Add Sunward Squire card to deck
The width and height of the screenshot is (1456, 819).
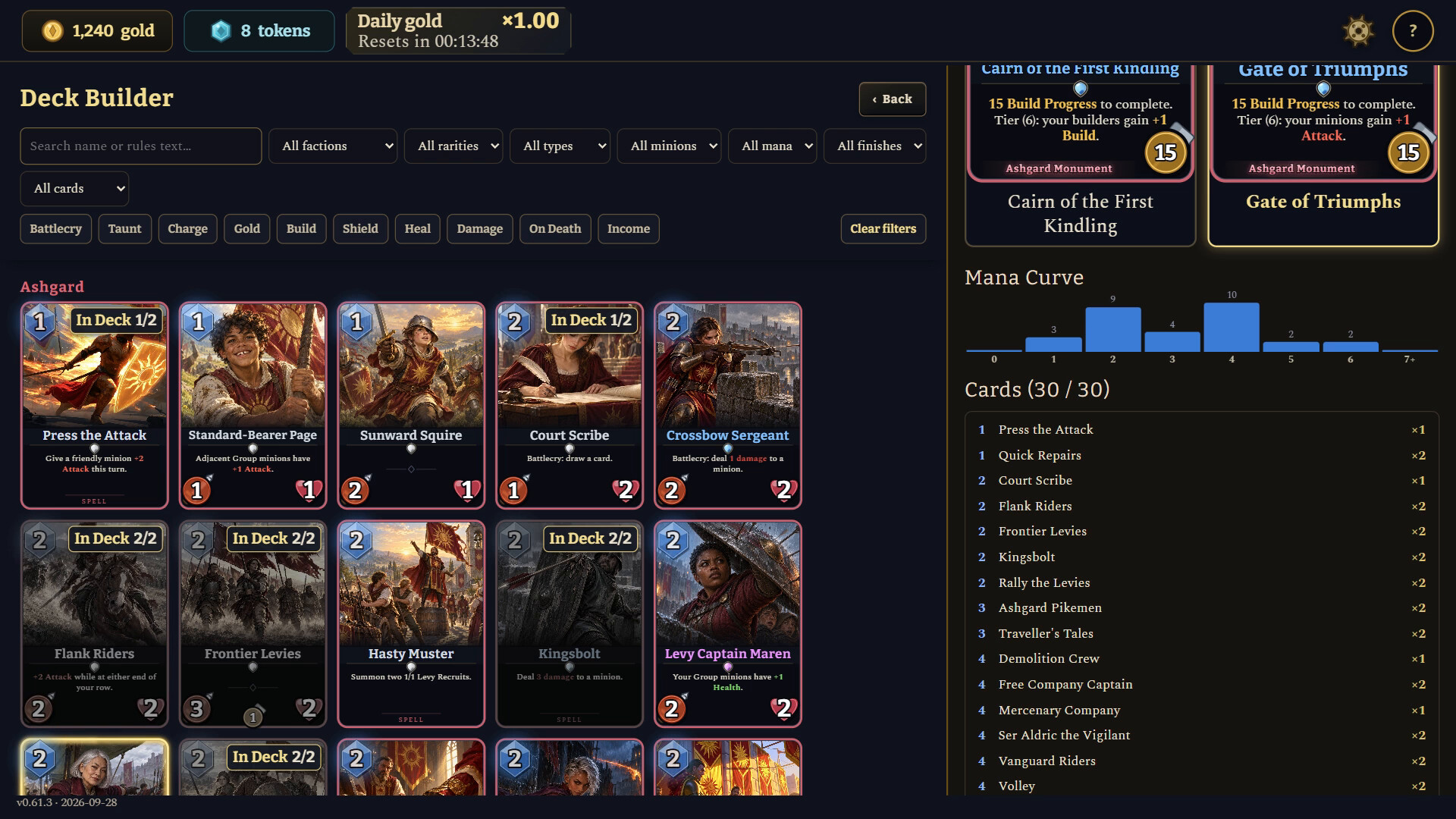(411, 406)
